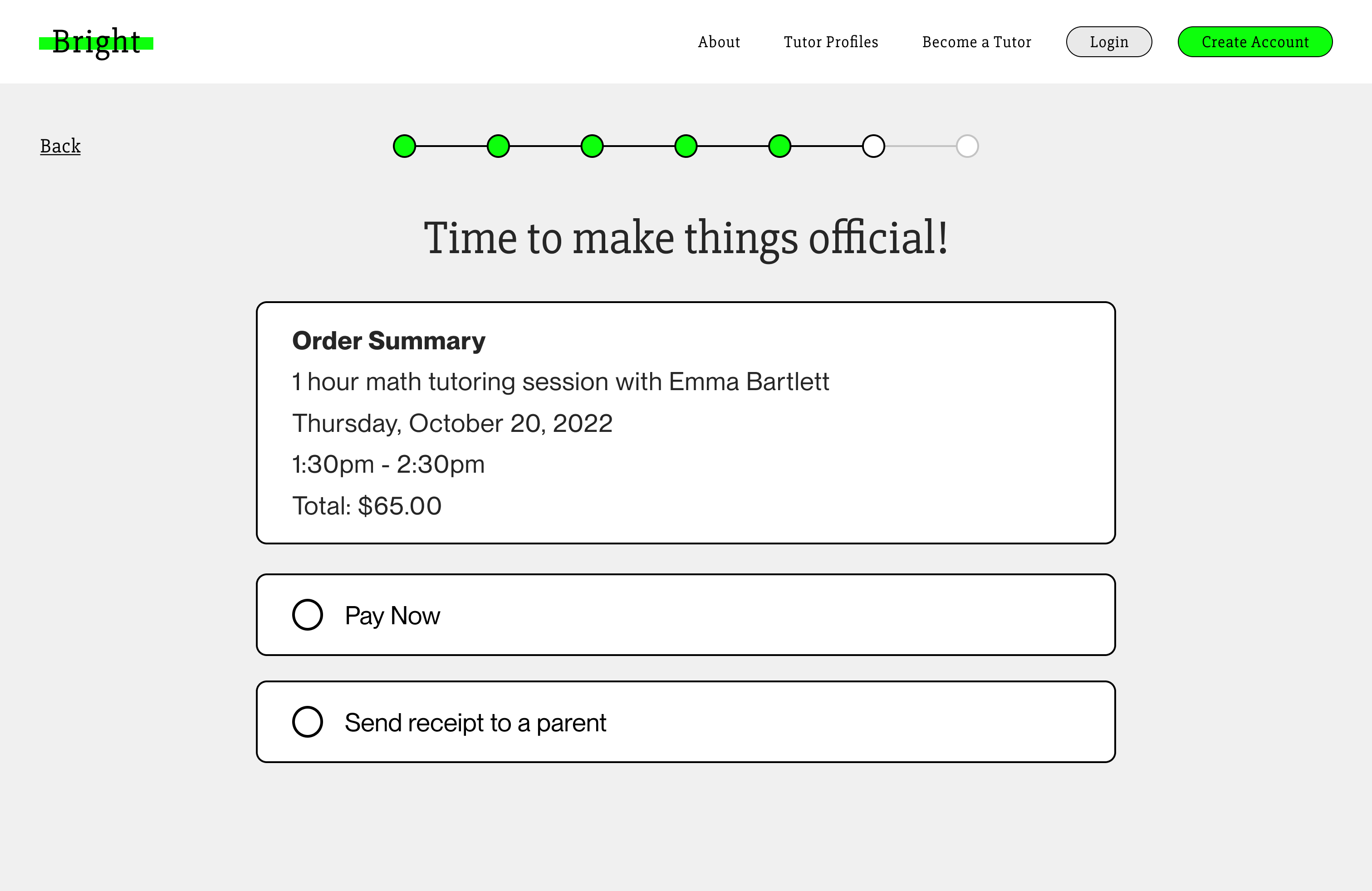Jump to the fifth green progress dot

[x=779, y=146]
